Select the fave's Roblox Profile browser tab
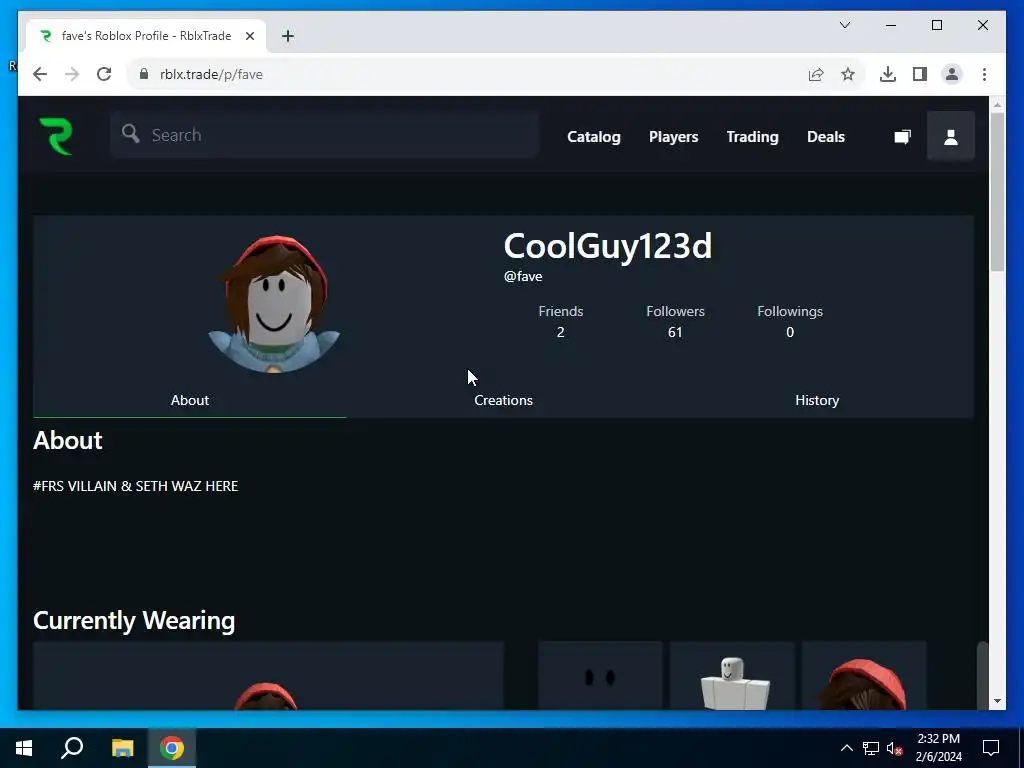This screenshot has width=1024, height=768. 146,36
